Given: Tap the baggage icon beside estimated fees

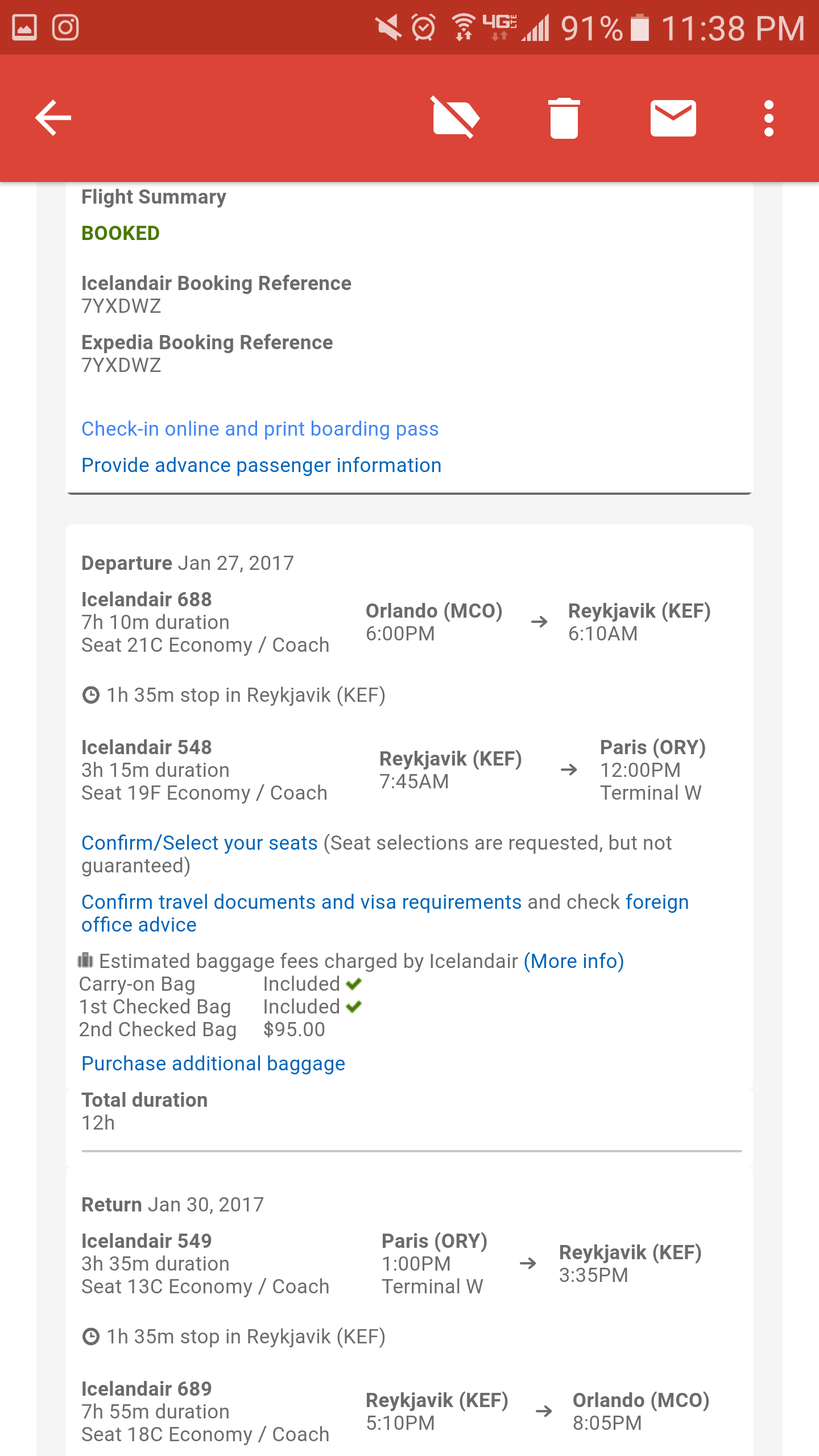Looking at the screenshot, I should pyautogui.click(x=86, y=961).
